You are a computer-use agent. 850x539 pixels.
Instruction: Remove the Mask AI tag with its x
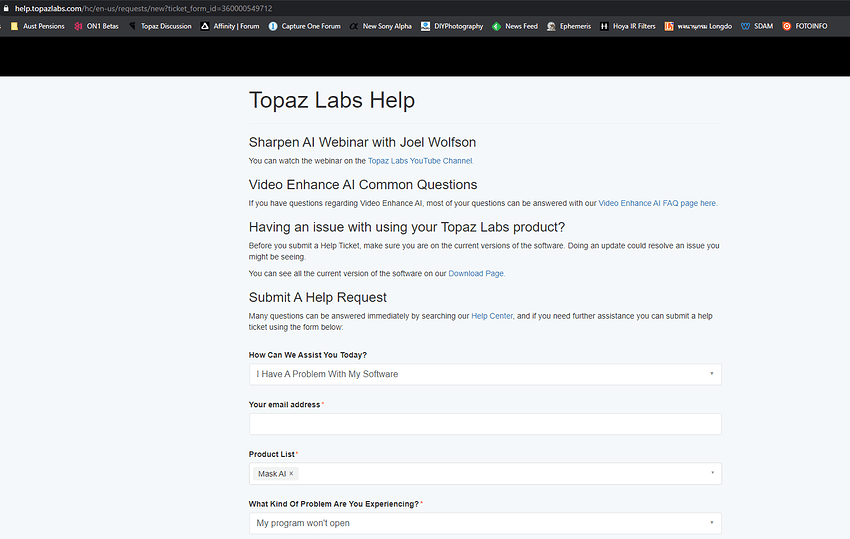291,473
